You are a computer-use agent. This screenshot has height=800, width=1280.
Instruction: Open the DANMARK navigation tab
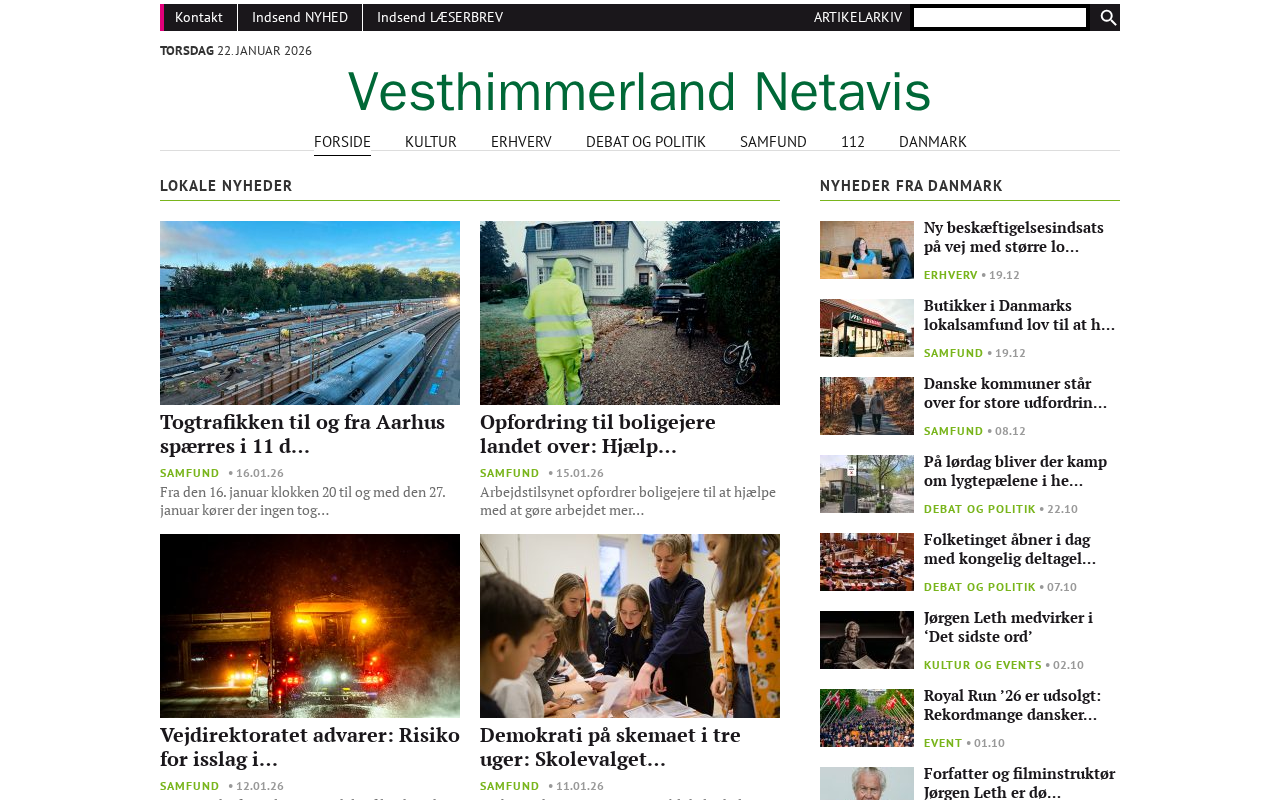pyautogui.click(x=933, y=142)
